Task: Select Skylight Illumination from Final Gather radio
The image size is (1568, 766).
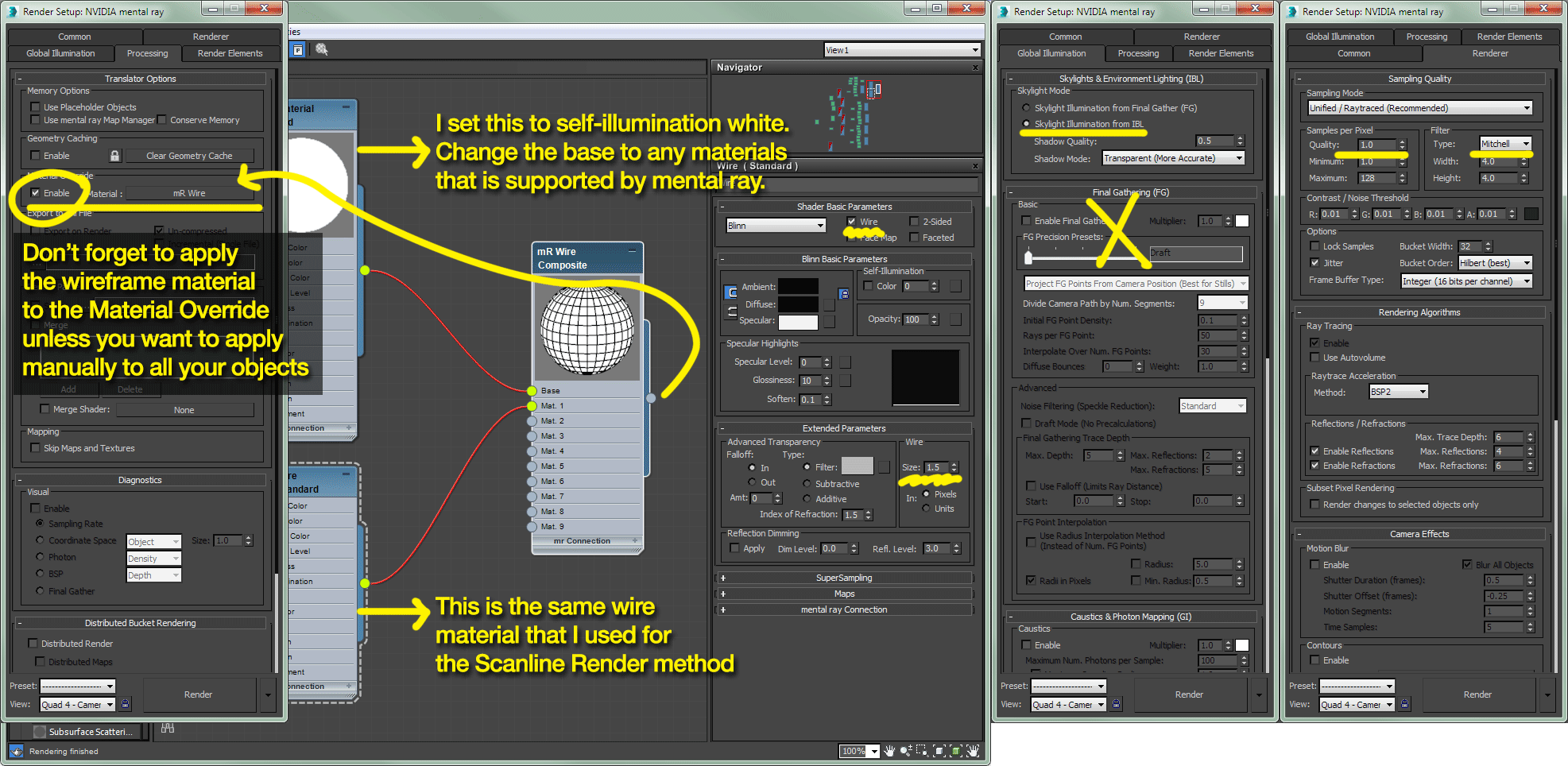Action: 1026,108
